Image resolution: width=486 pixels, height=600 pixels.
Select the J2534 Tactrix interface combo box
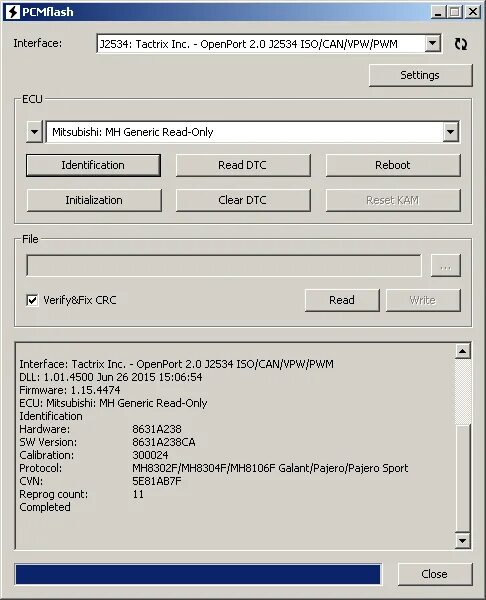[269, 44]
